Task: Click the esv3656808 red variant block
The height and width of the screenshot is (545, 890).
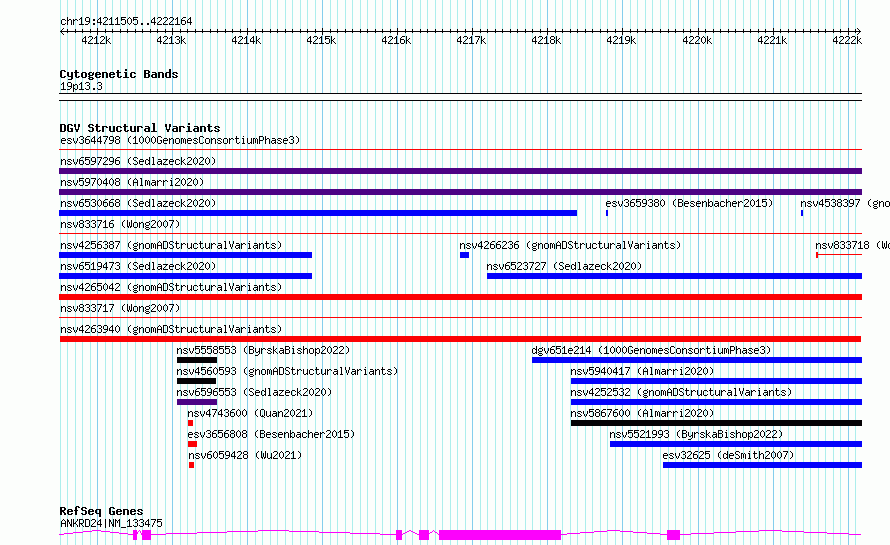Action: coord(192,444)
